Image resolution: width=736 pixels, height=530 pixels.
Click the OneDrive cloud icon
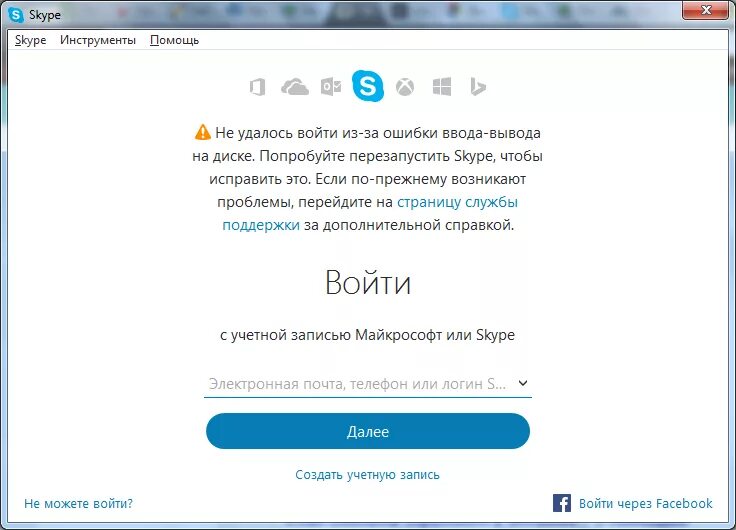(295, 87)
